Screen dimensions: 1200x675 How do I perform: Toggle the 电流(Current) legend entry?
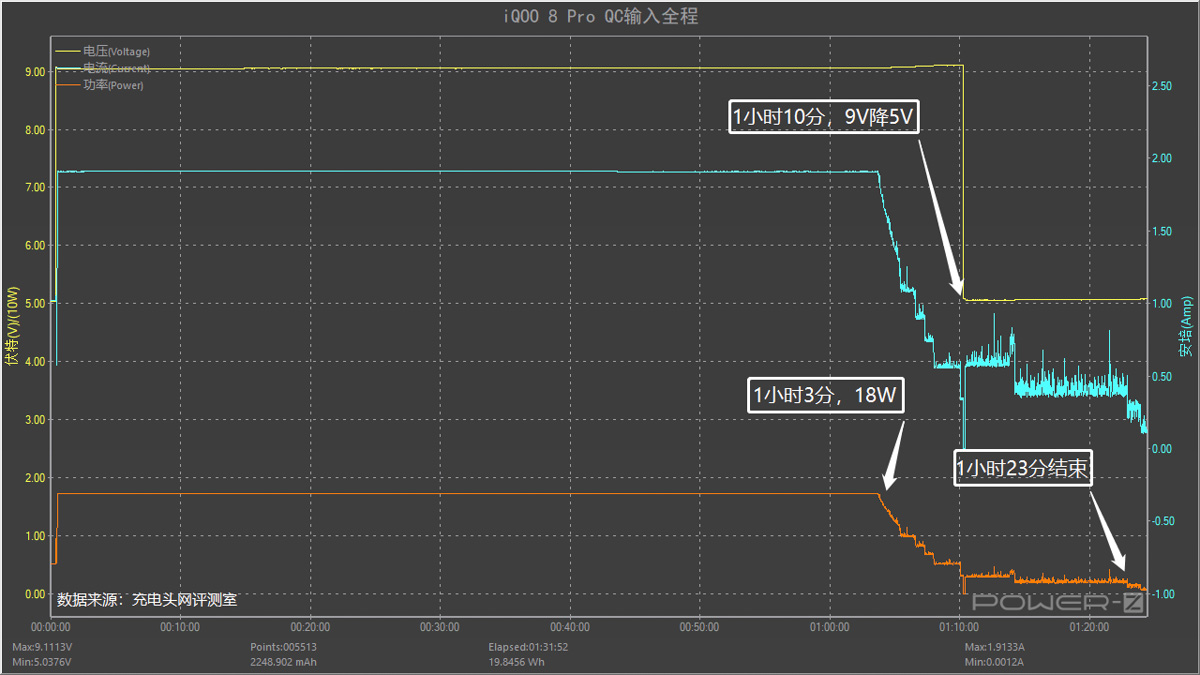[x=116, y=68]
